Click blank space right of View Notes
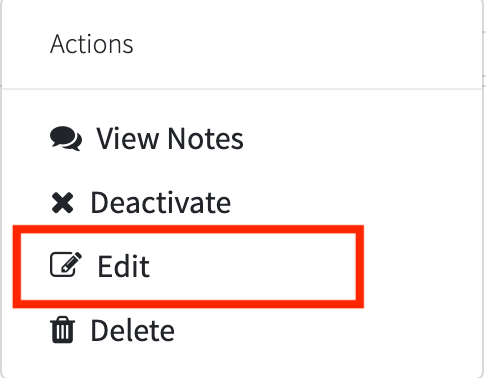Image resolution: width=486 pixels, height=378 pixels. tap(360, 138)
